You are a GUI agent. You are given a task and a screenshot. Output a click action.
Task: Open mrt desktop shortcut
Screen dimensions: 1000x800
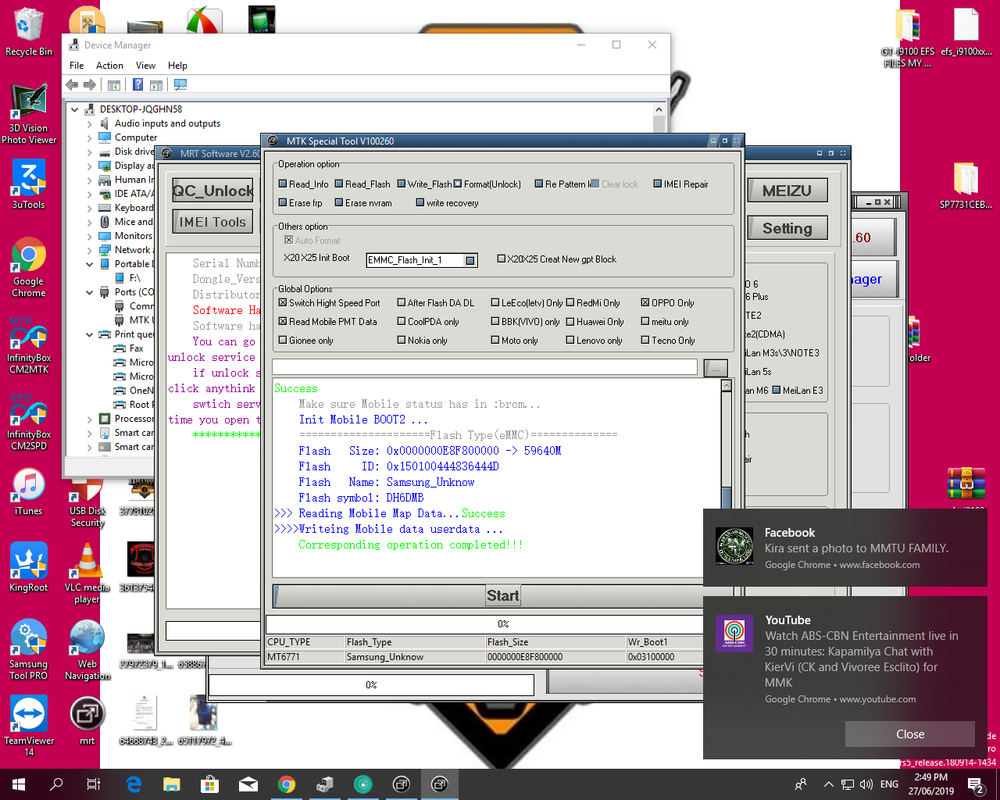click(x=87, y=721)
